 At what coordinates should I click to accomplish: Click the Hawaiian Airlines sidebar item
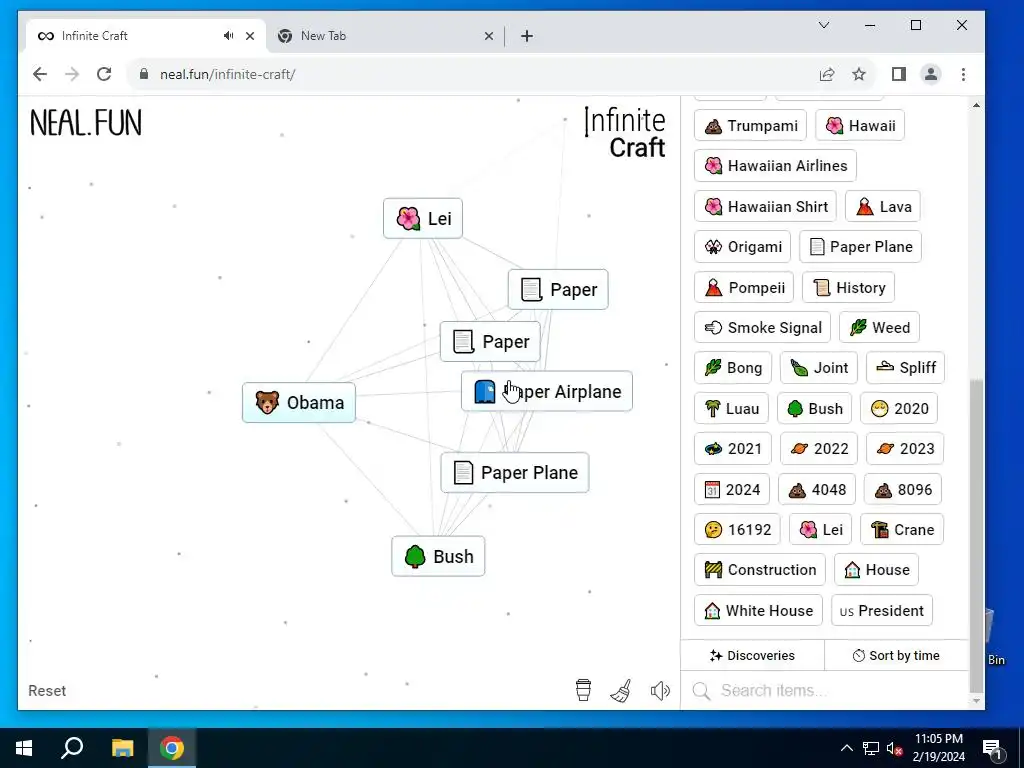point(775,166)
